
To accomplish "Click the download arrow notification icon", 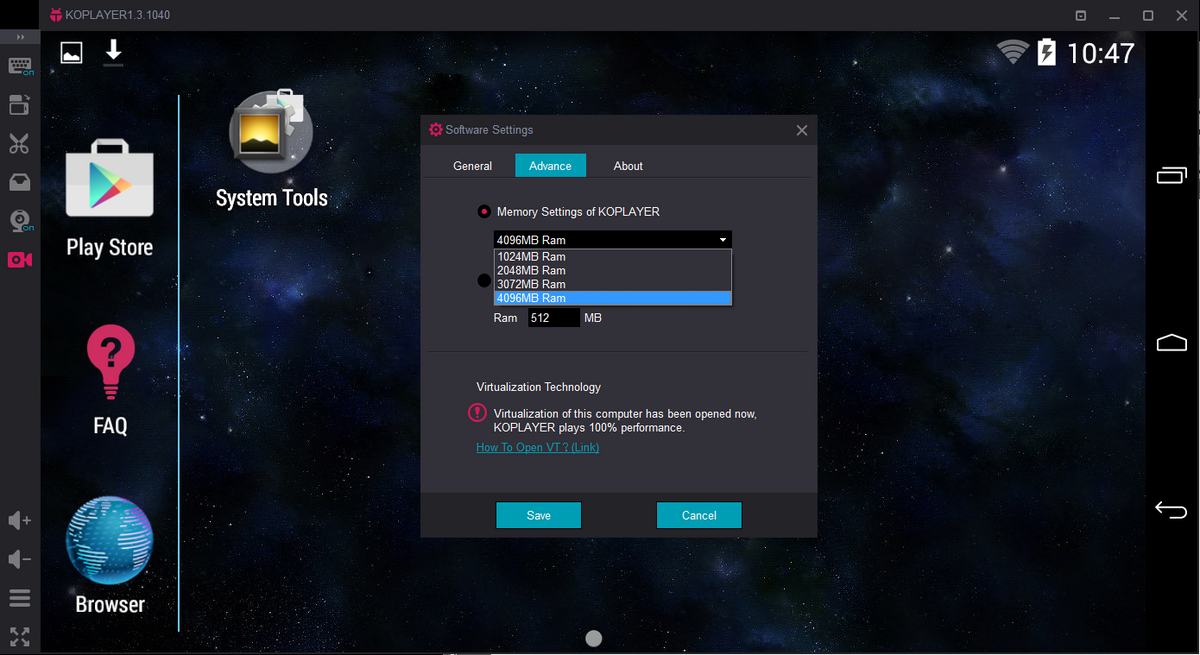I will [x=114, y=53].
